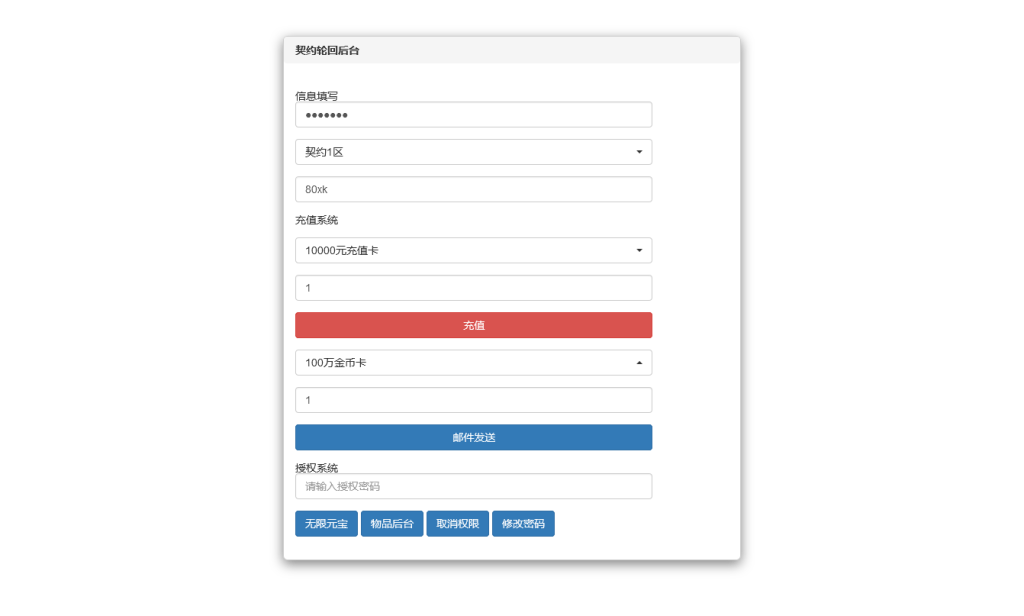Click the recharge quantity field showing 1
This screenshot has width=1024, height=616.
(x=473, y=287)
